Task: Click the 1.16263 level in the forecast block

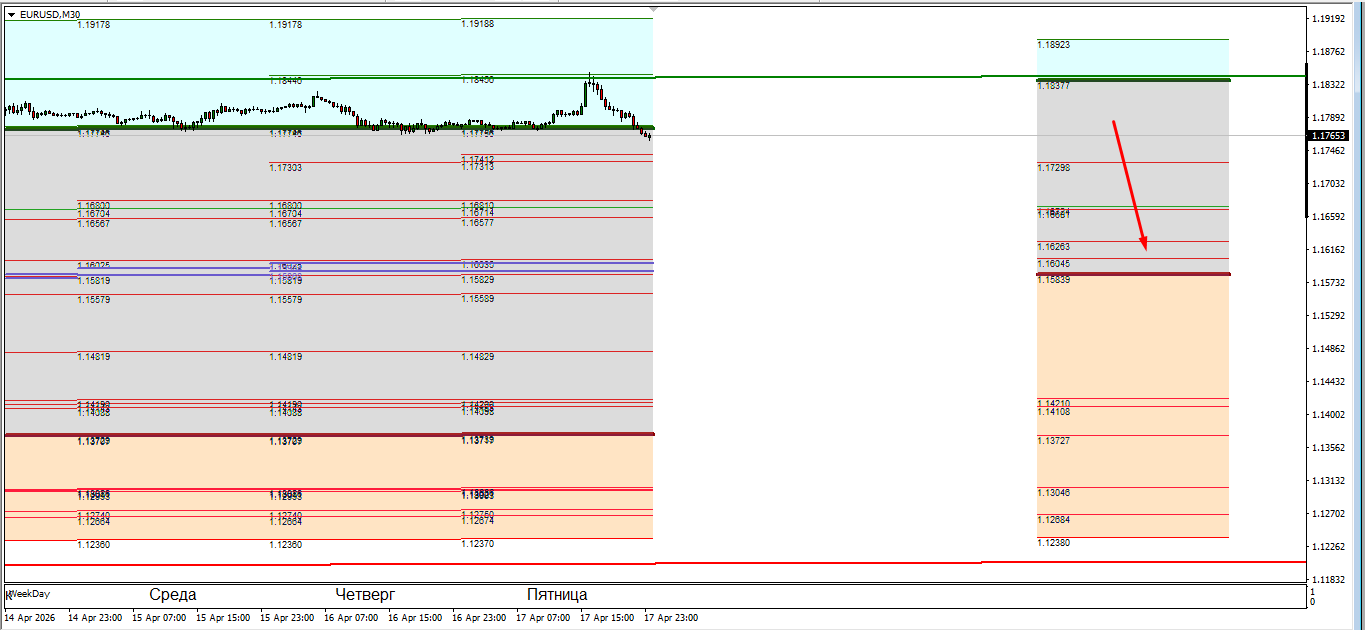Action: [x=1054, y=247]
